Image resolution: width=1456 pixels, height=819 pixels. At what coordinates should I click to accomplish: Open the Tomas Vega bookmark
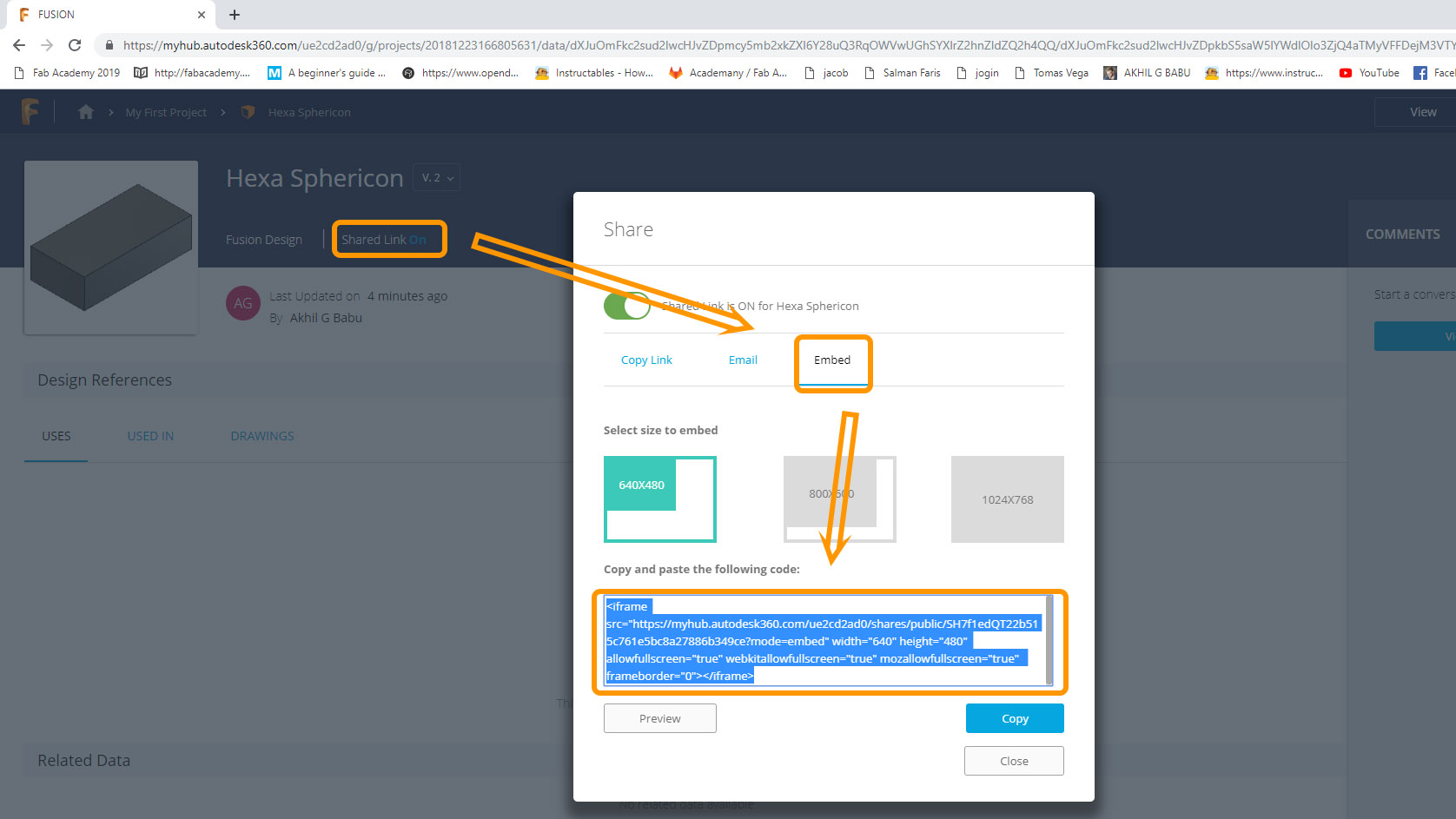click(1051, 73)
